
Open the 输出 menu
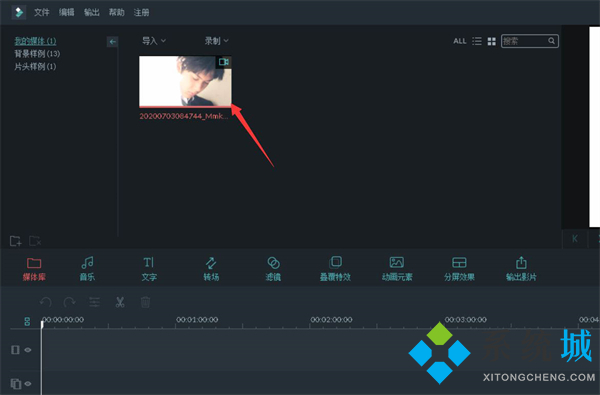click(91, 12)
